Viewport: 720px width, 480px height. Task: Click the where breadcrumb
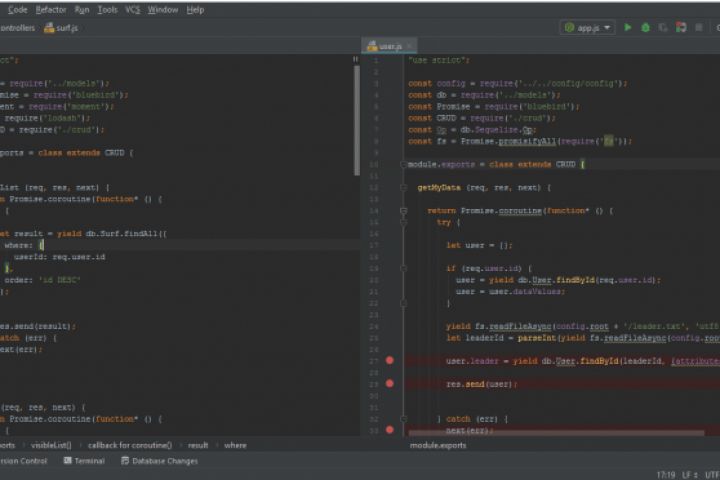click(235, 445)
